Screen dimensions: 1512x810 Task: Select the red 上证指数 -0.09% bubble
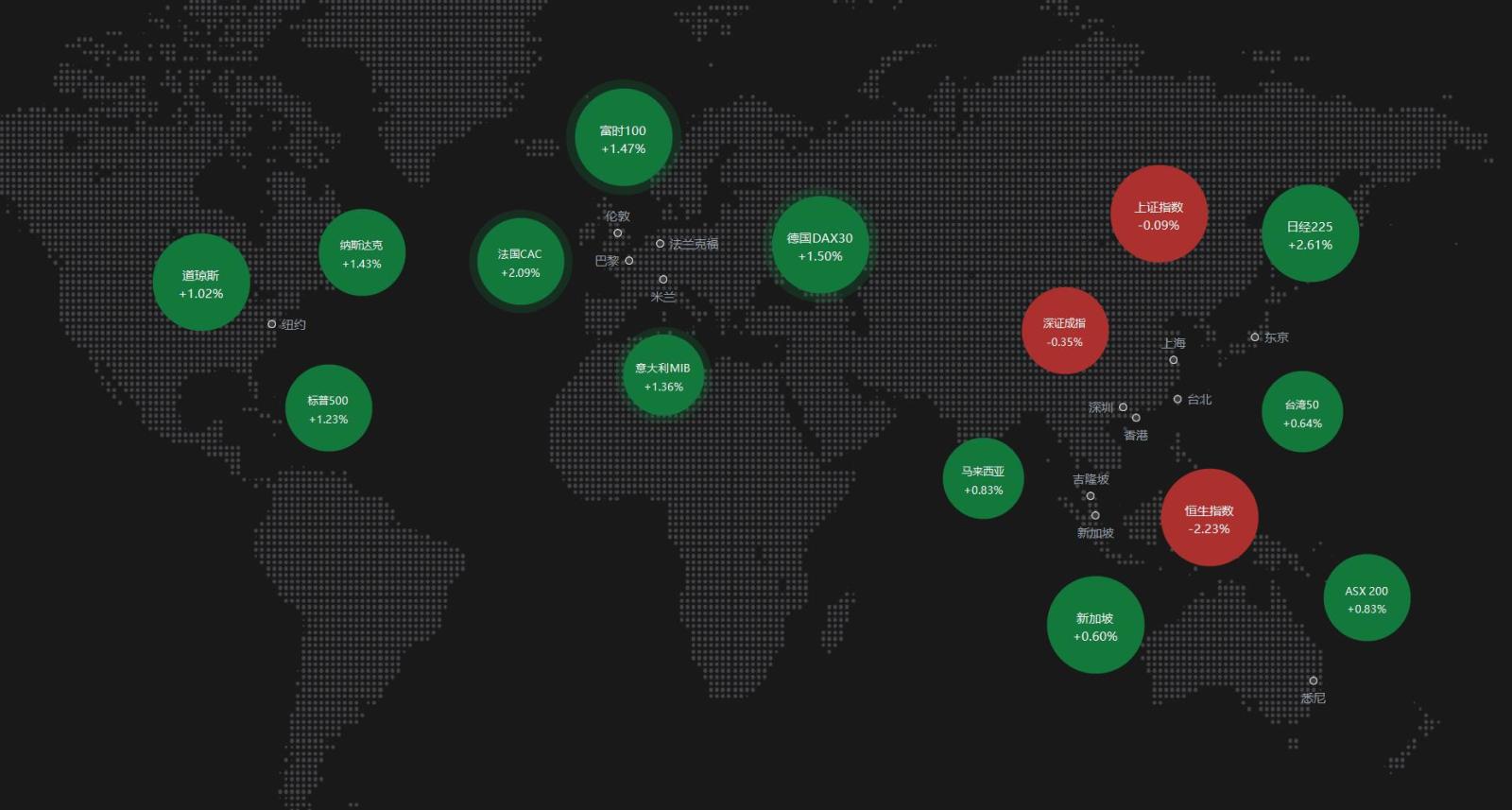click(1159, 215)
